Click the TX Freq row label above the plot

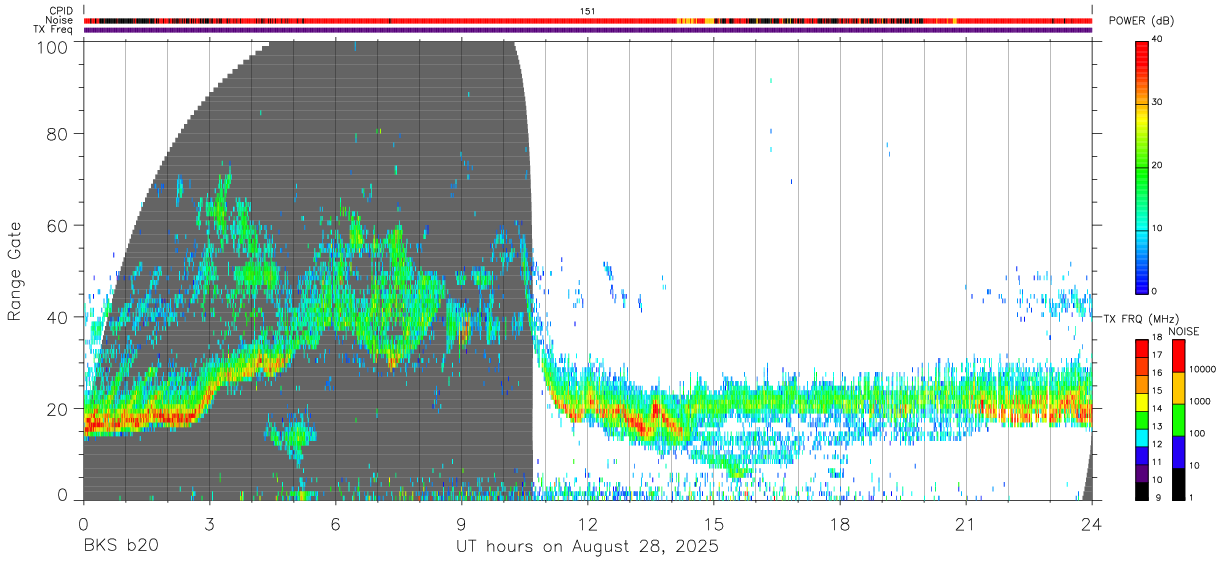(54, 30)
